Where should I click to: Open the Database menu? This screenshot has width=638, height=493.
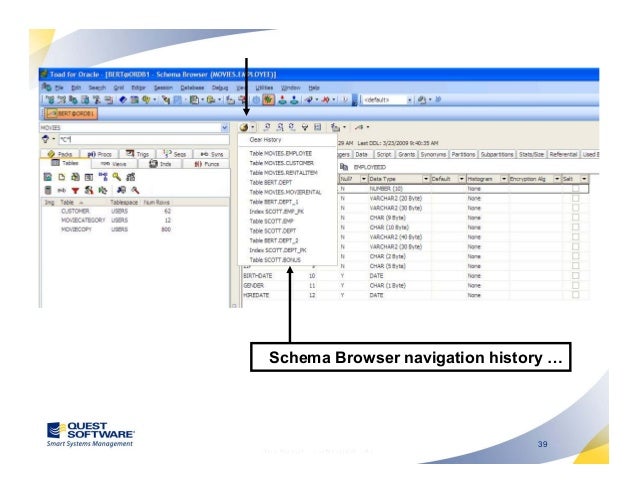tap(192, 88)
